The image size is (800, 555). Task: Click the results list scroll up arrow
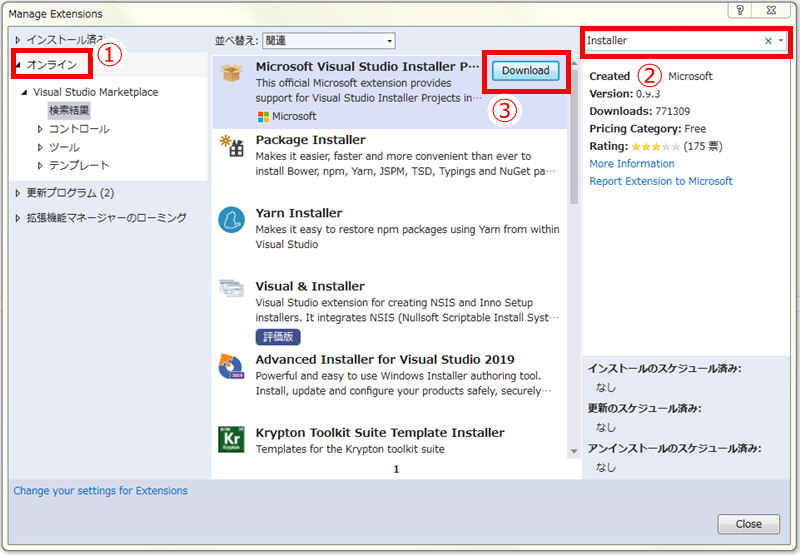574,64
